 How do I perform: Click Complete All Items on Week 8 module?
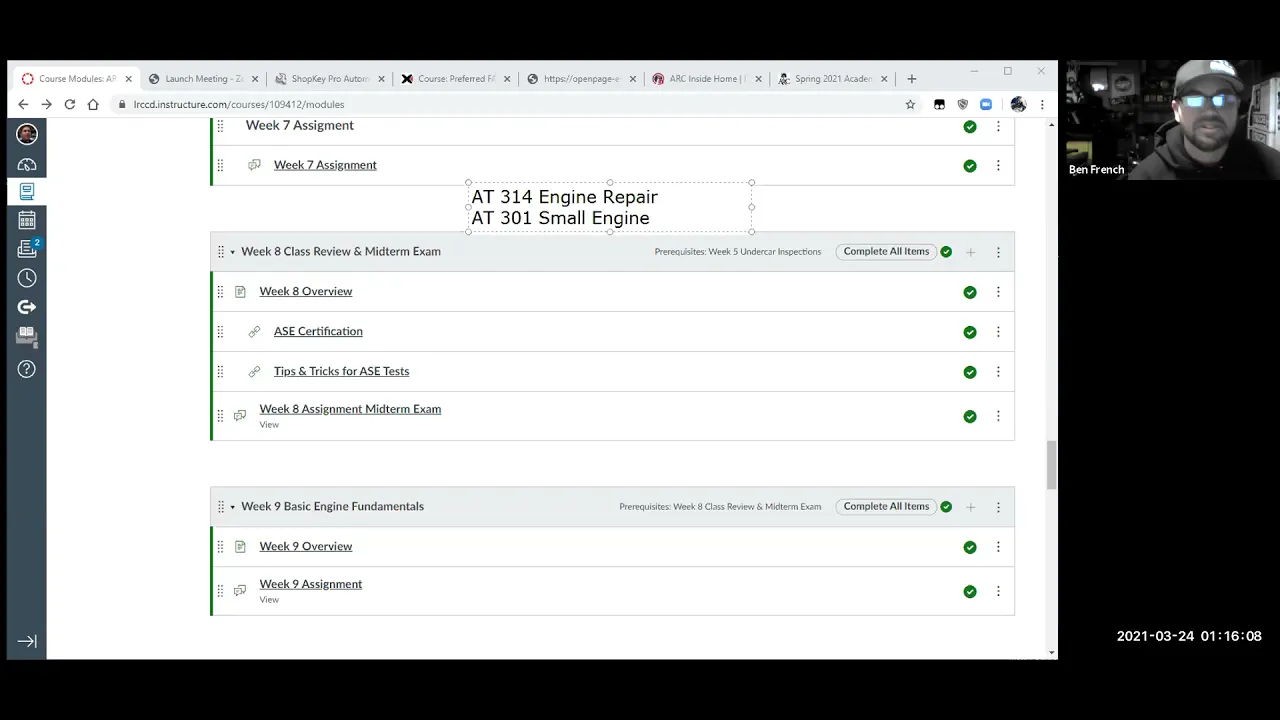886,252
